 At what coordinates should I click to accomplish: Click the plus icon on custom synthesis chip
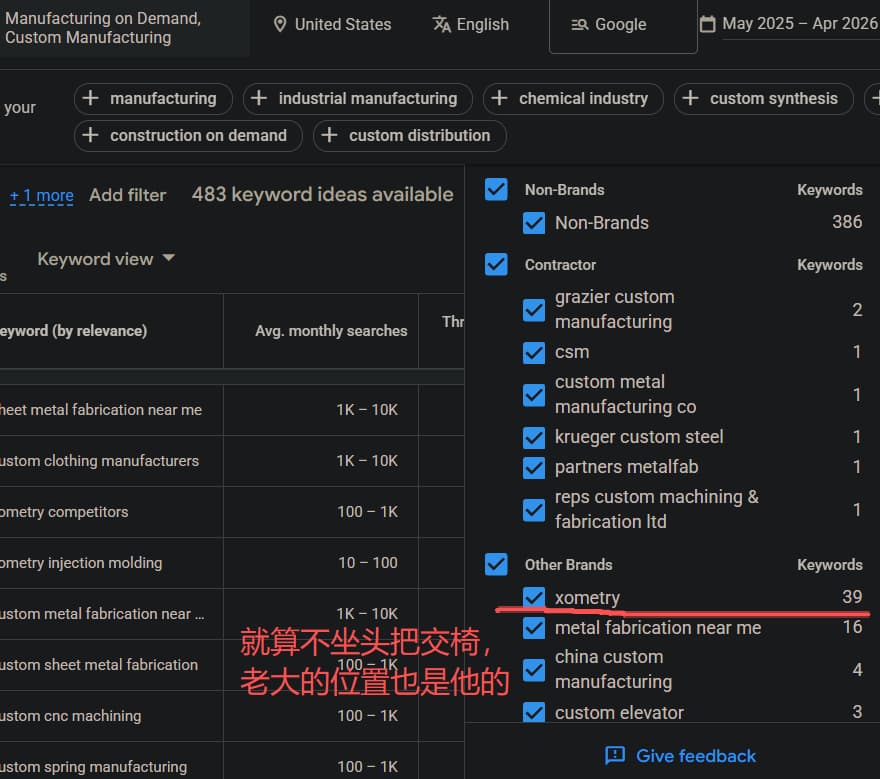pos(690,98)
